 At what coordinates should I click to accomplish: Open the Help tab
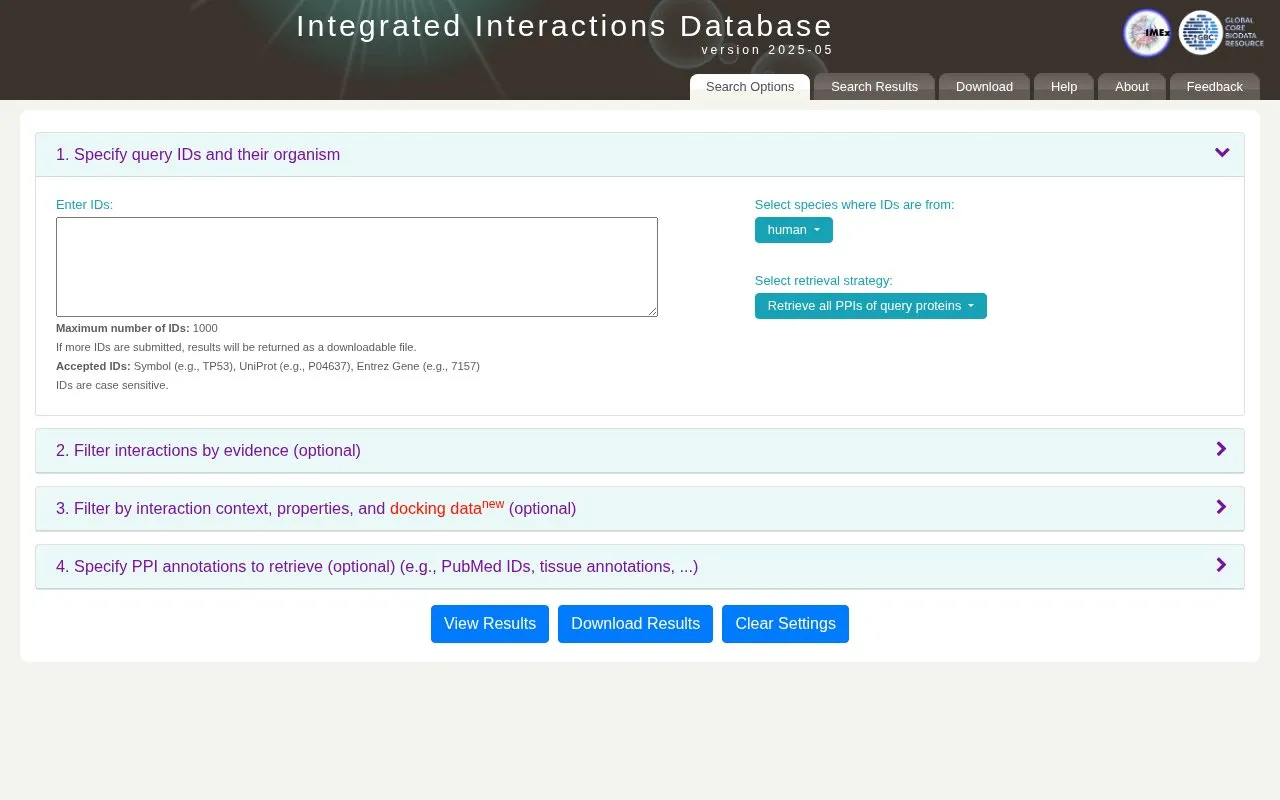click(x=1064, y=87)
